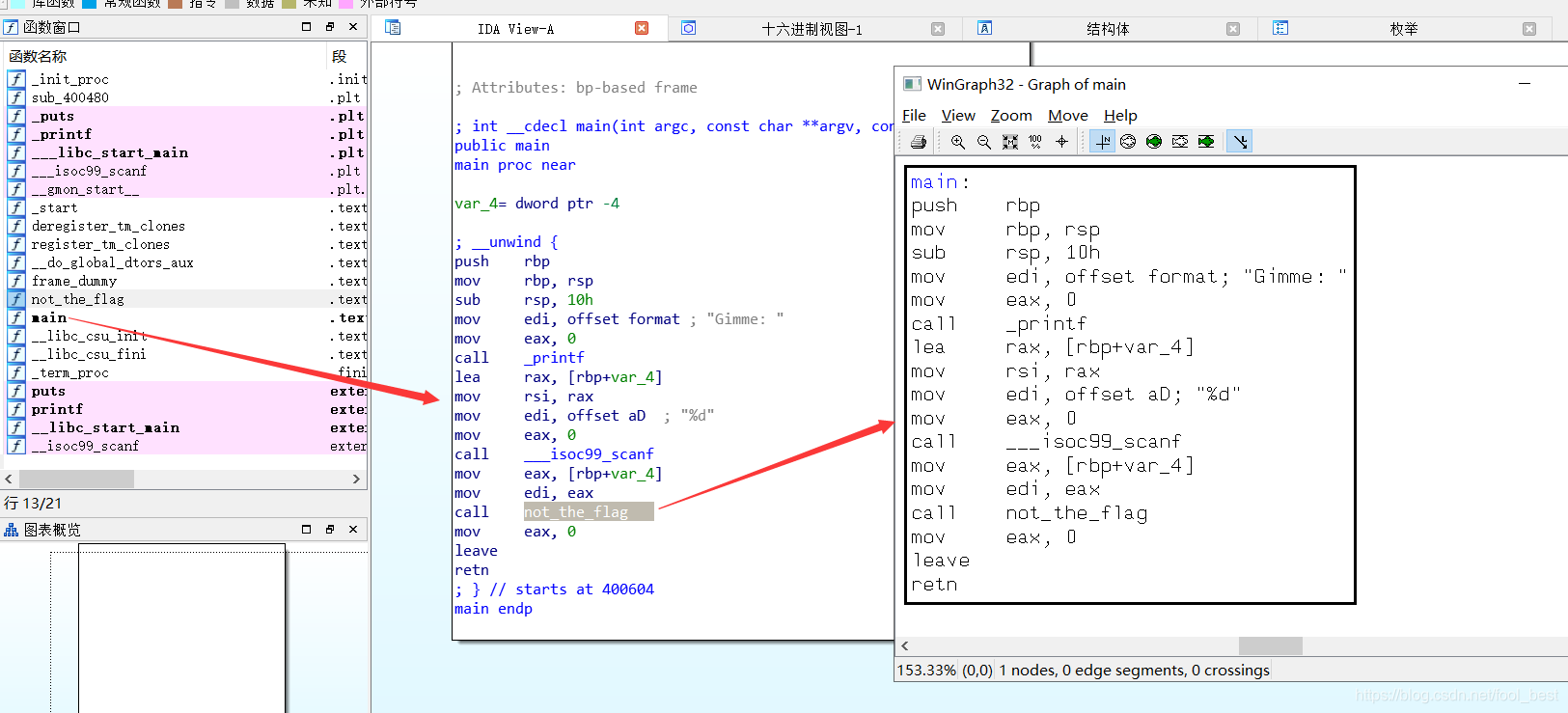Maximize the 函数窗口 panel
The image size is (1568, 713).
click(307, 27)
